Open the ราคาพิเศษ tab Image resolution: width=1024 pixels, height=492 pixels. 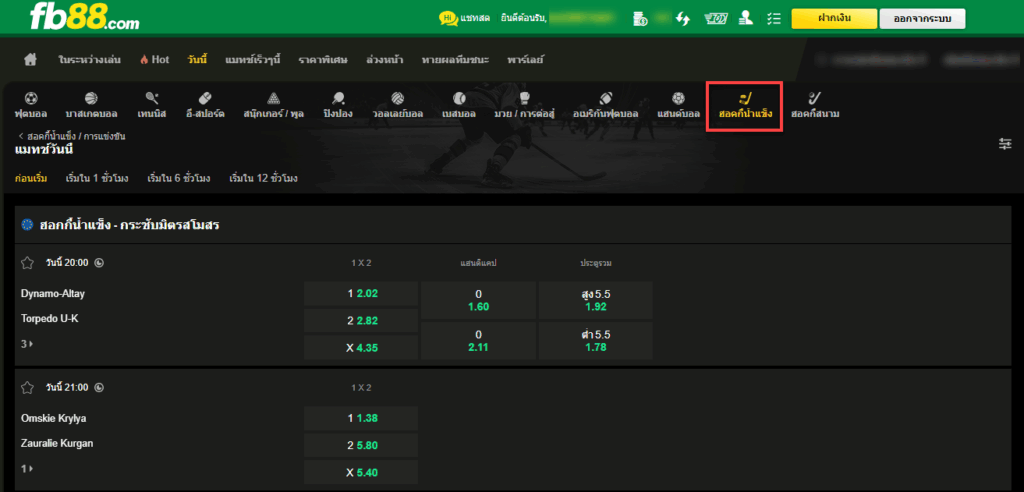(x=323, y=59)
